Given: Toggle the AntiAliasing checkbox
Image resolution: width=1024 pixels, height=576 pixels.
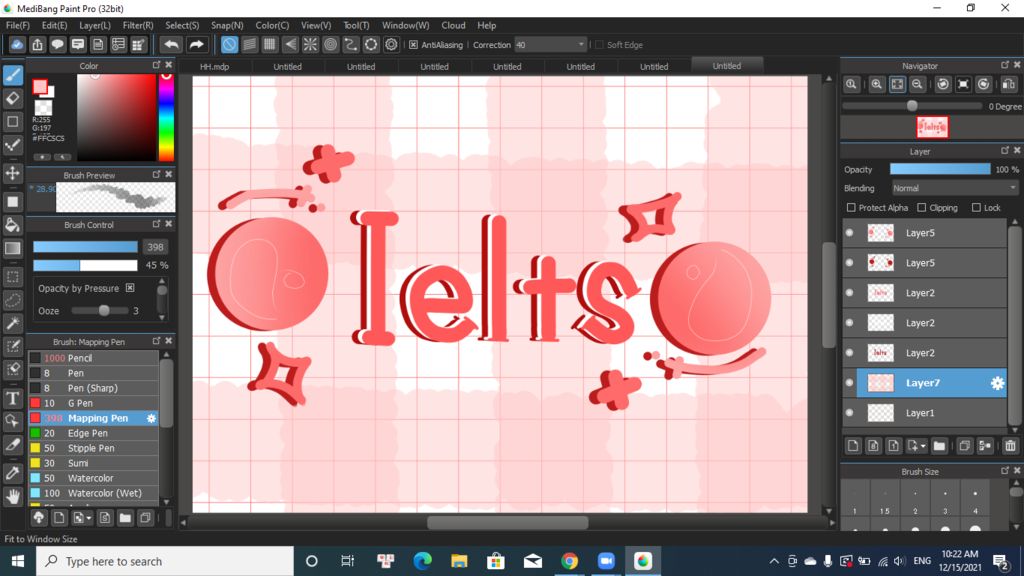Looking at the screenshot, I should pos(413,44).
